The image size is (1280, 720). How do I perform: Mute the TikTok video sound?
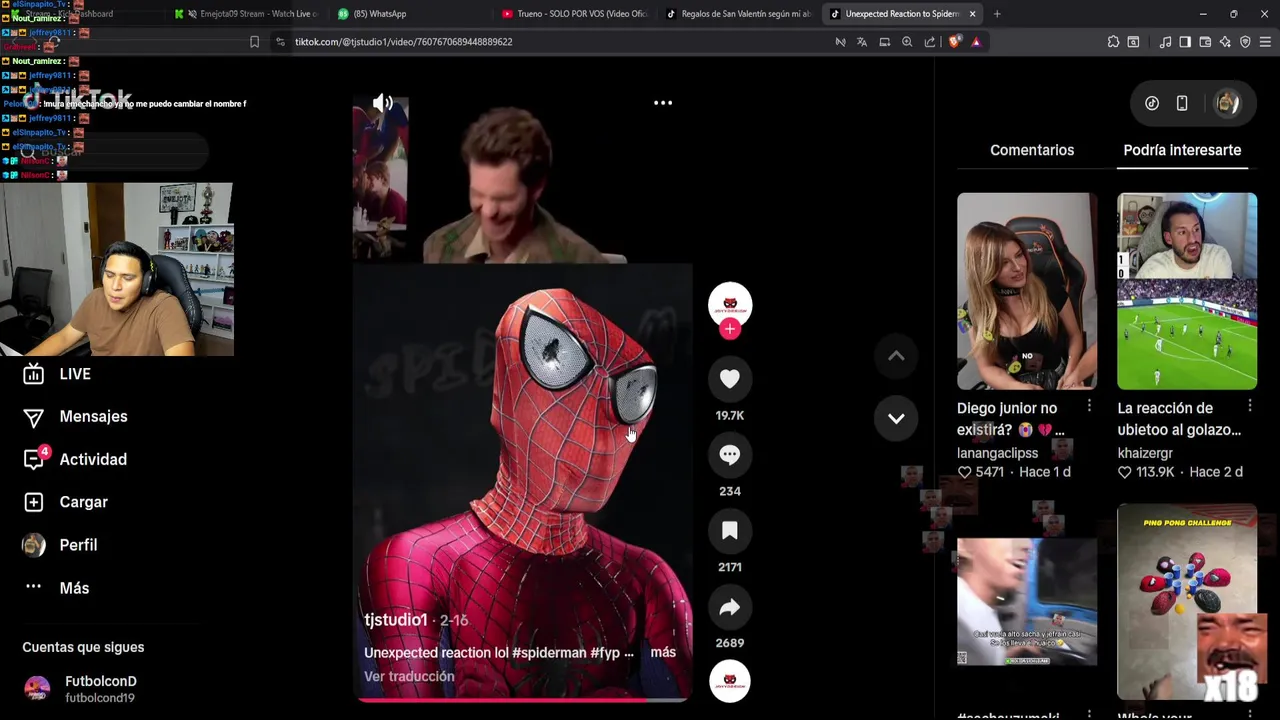coord(383,103)
